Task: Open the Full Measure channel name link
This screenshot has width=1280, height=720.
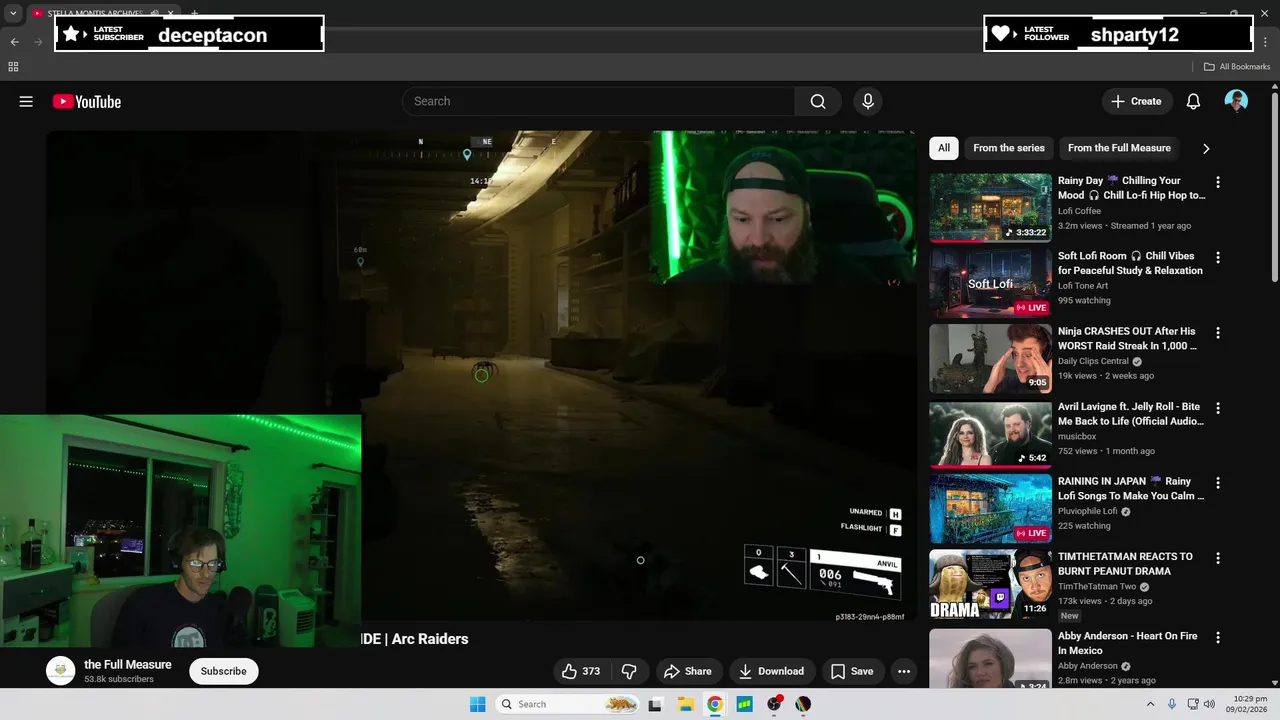Action: click(127, 664)
